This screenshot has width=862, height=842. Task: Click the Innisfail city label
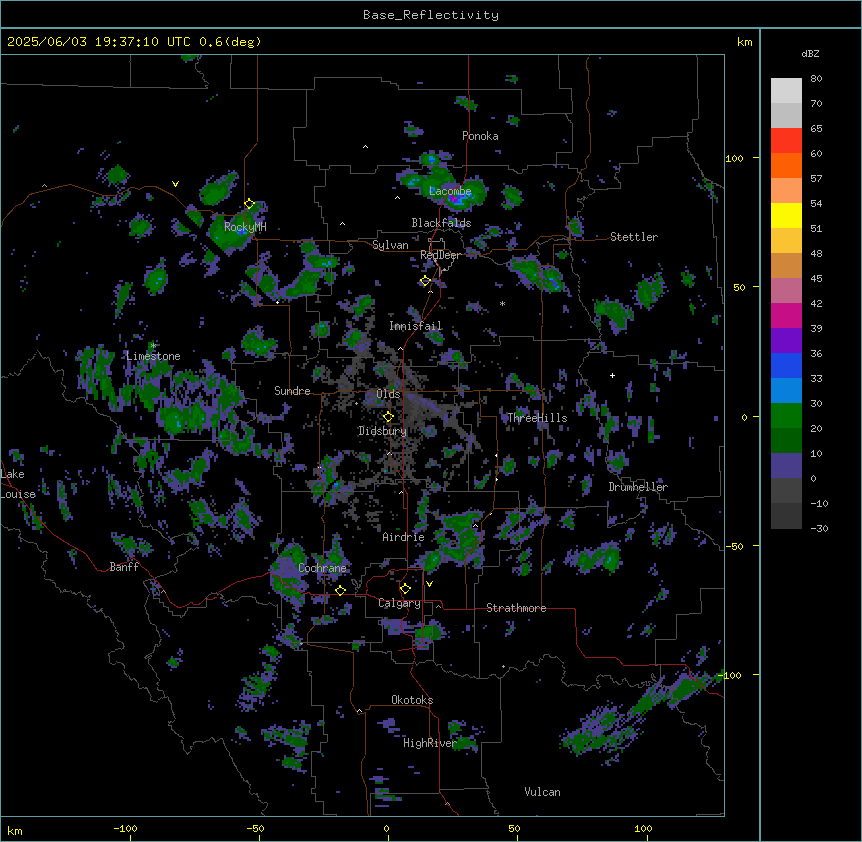(x=416, y=326)
